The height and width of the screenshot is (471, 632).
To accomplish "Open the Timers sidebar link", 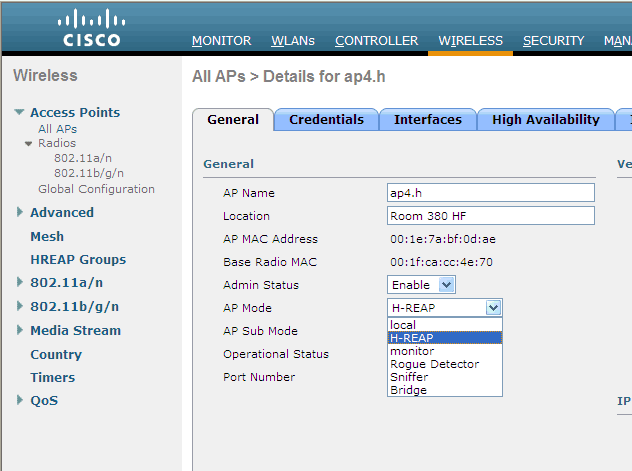I will coord(53,378).
